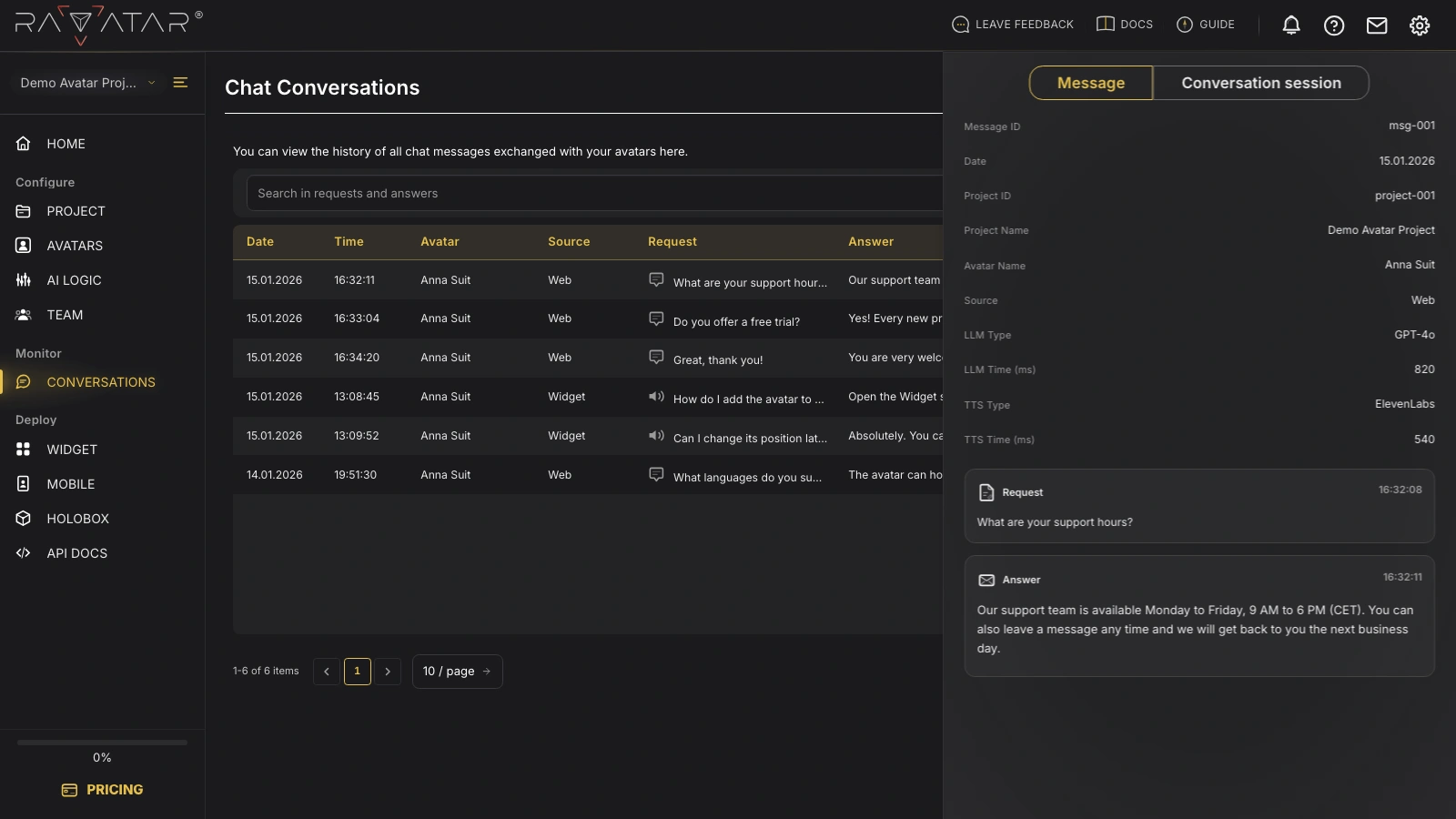Switch to the Message tab
Screen dimensions: 1456x819
(x=1091, y=83)
